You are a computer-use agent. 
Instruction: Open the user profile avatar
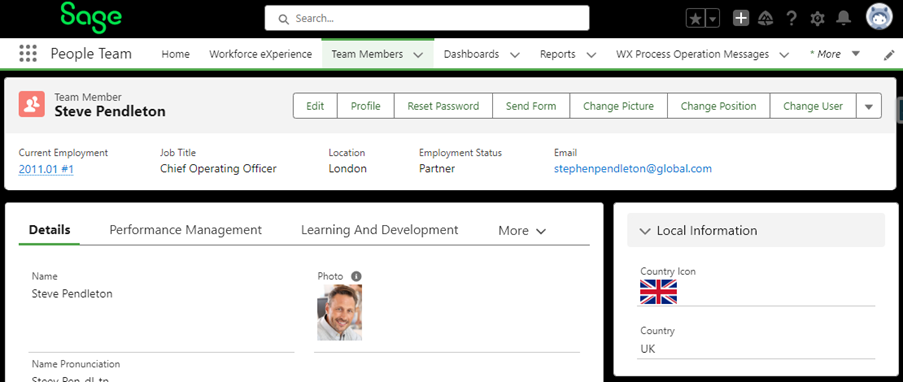pos(879,17)
